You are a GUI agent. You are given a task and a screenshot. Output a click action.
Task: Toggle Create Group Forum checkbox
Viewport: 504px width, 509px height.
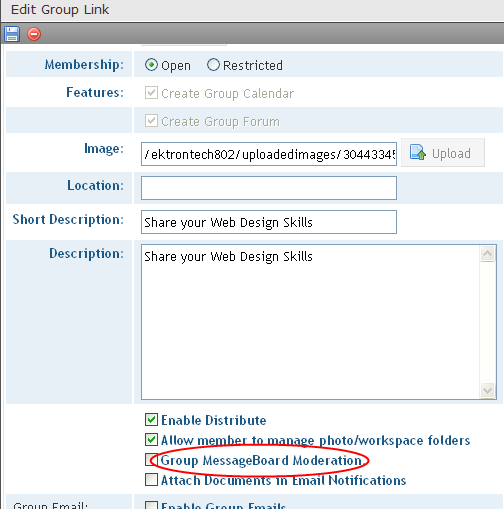pos(151,121)
